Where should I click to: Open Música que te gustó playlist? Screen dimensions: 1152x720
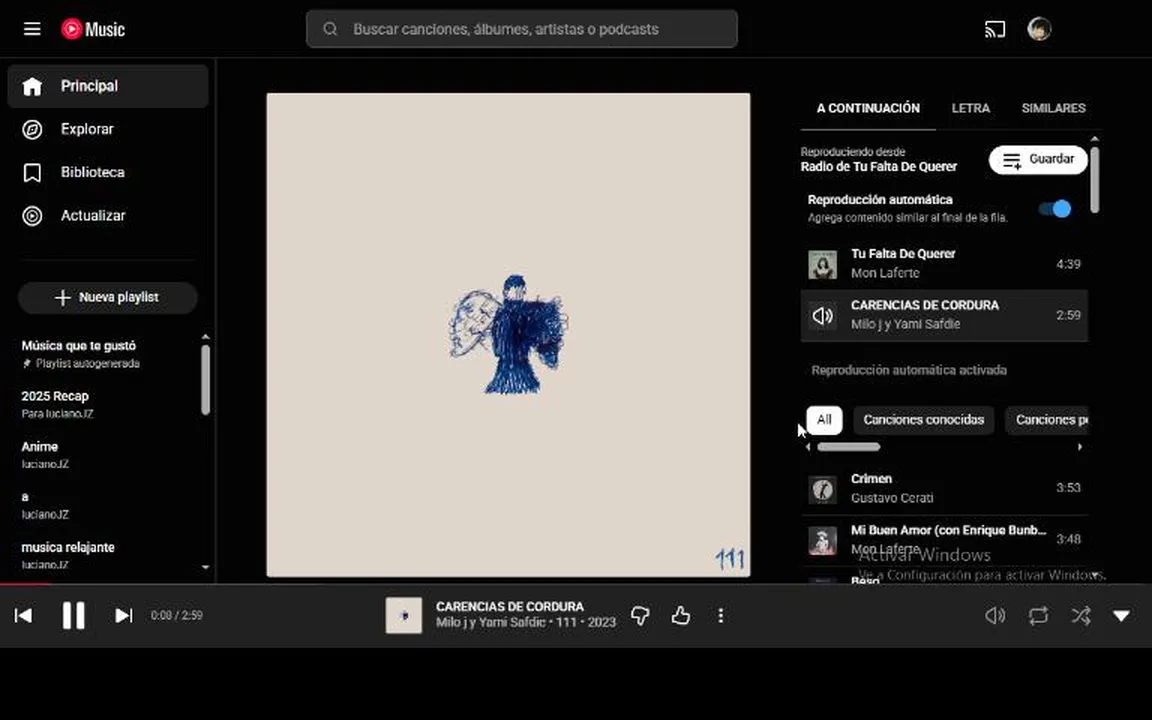(x=107, y=353)
